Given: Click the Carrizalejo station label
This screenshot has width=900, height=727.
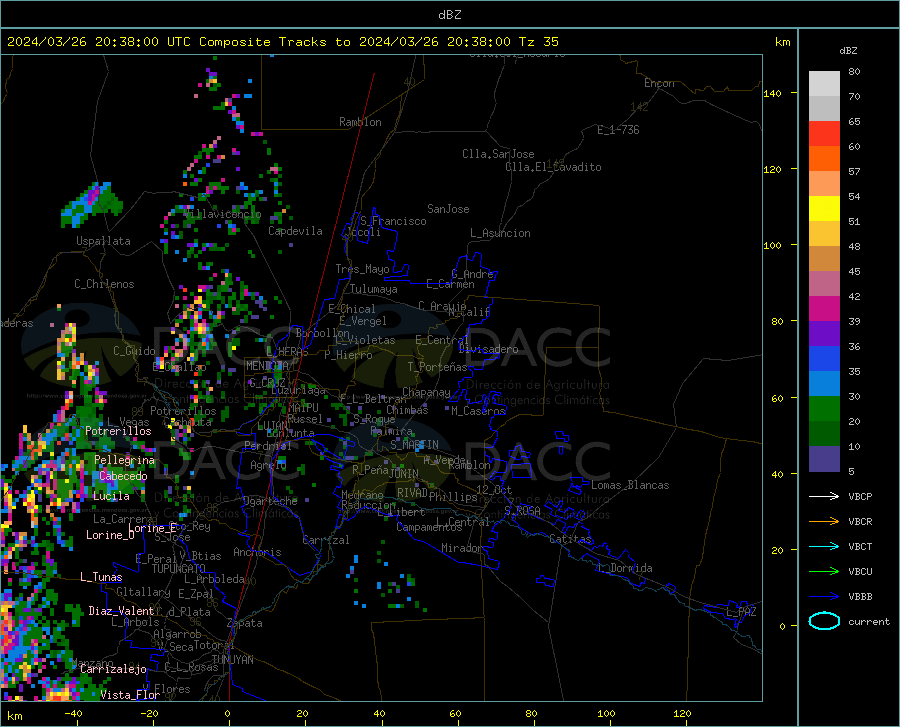Looking at the screenshot, I should point(113,669).
